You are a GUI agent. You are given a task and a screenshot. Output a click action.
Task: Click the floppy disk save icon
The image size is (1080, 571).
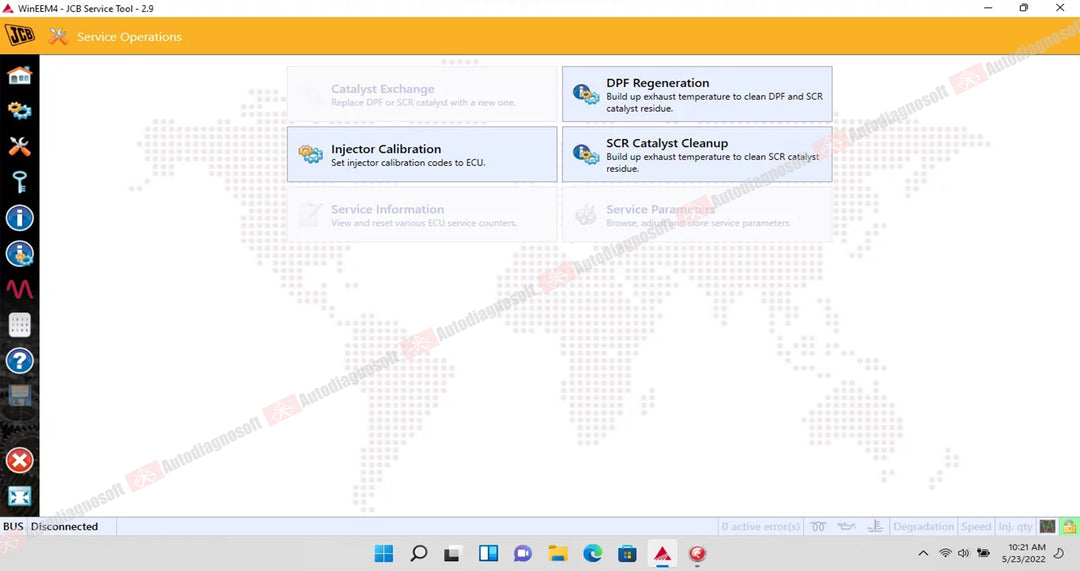pyautogui.click(x=19, y=396)
